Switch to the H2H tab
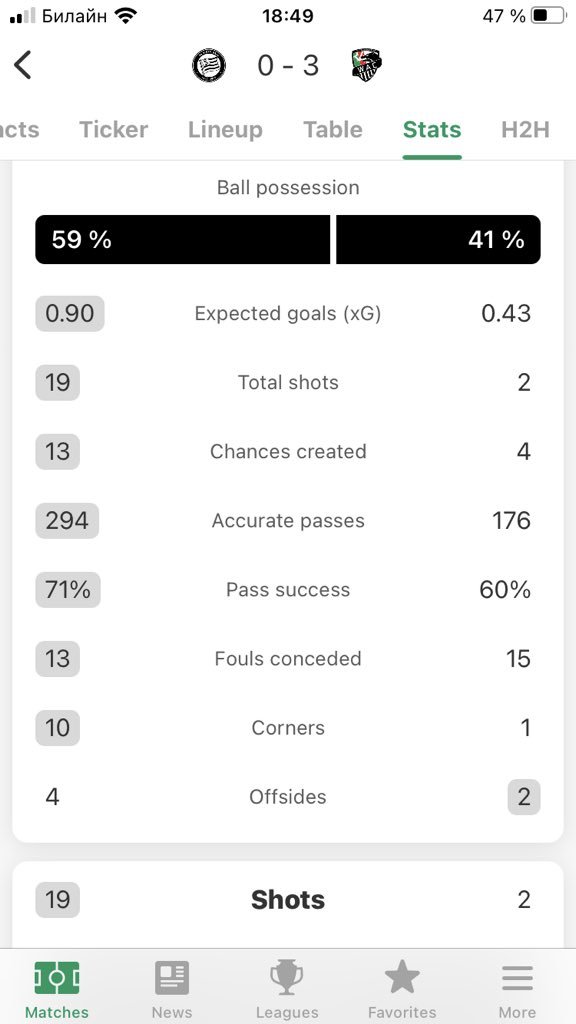576x1024 pixels. (525, 129)
